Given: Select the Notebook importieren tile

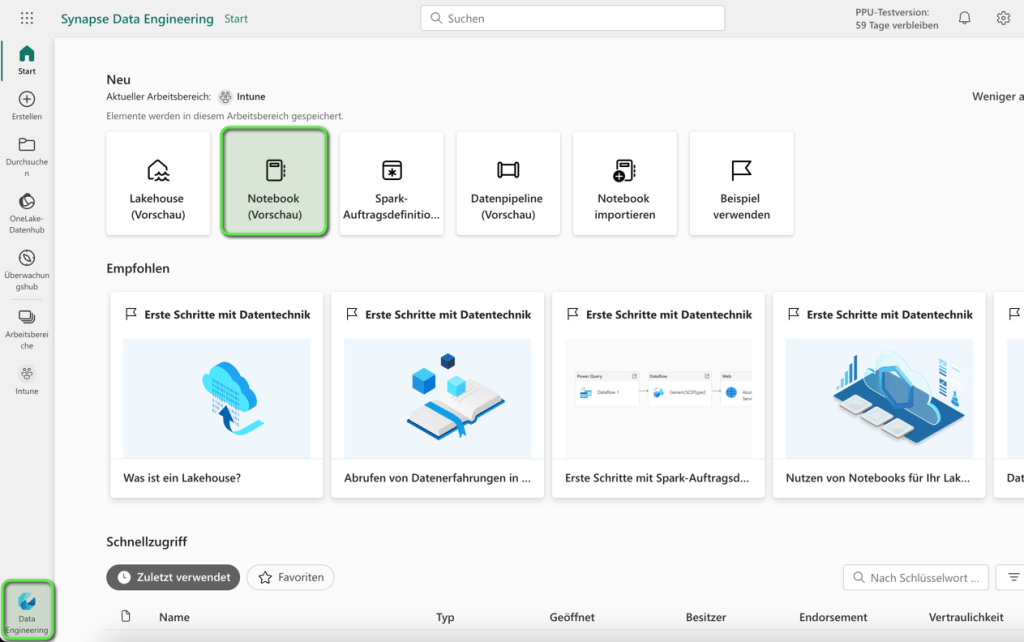Looking at the screenshot, I should [x=624, y=184].
